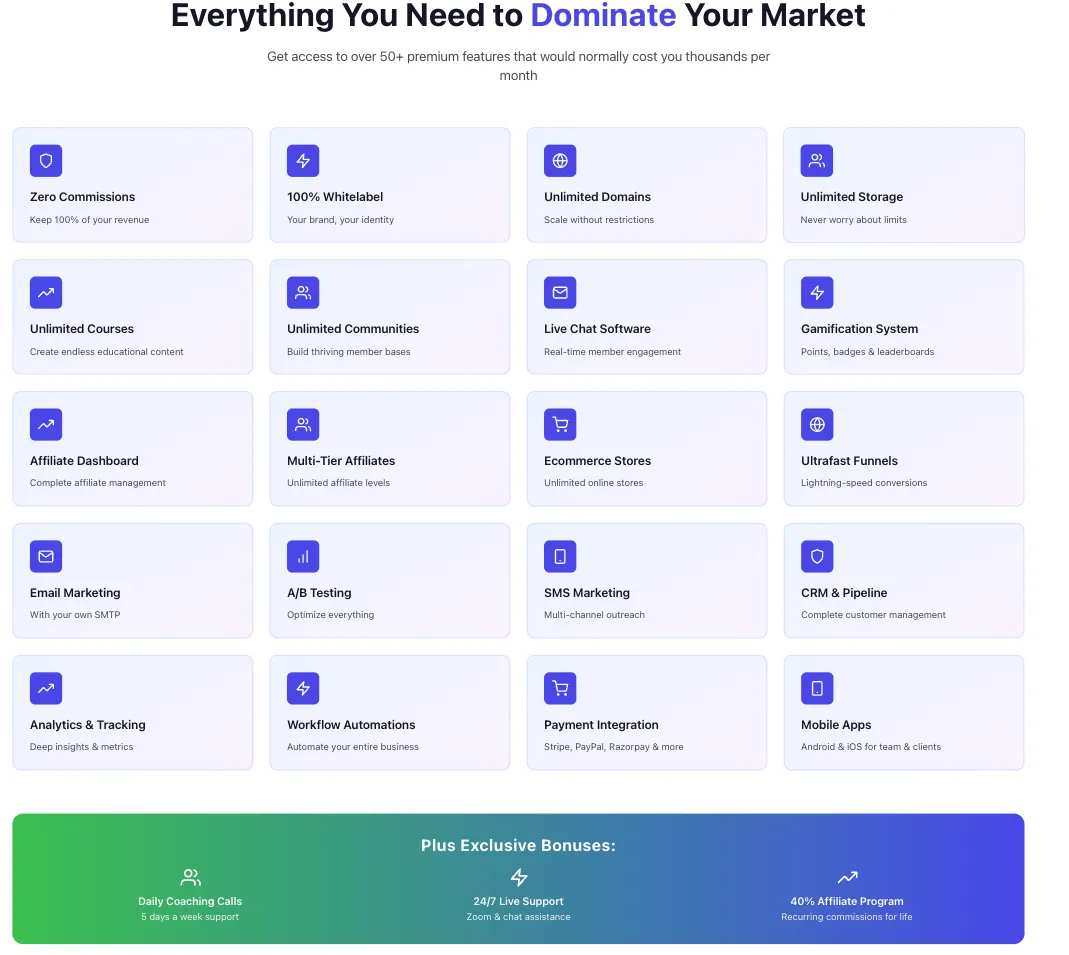Click the phone icon above SMS Marketing
1069x955 pixels.
tap(560, 556)
